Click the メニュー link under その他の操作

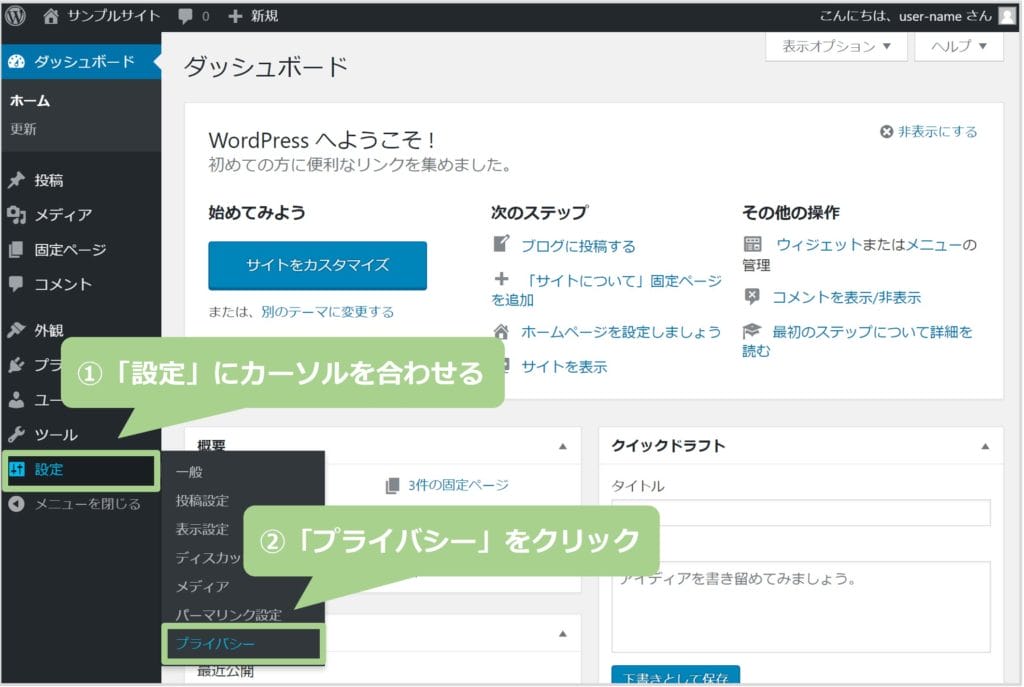[934, 245]
